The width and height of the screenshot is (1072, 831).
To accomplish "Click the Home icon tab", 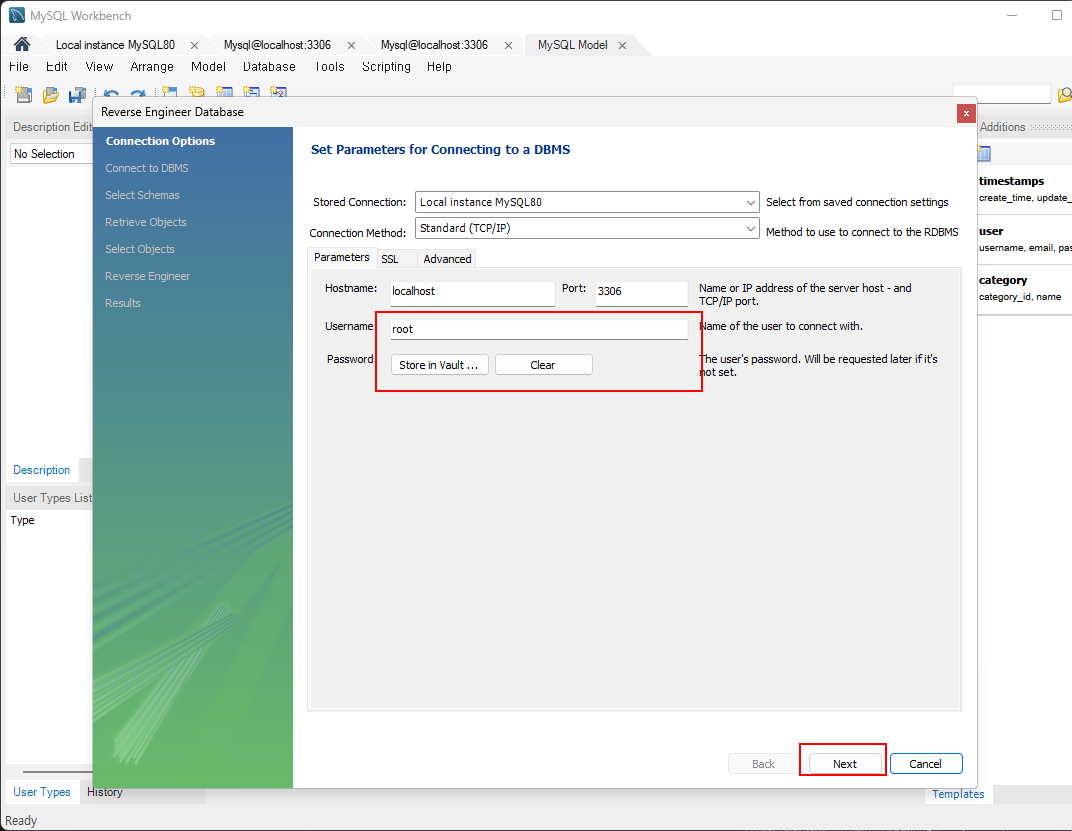I will point(22,44).
